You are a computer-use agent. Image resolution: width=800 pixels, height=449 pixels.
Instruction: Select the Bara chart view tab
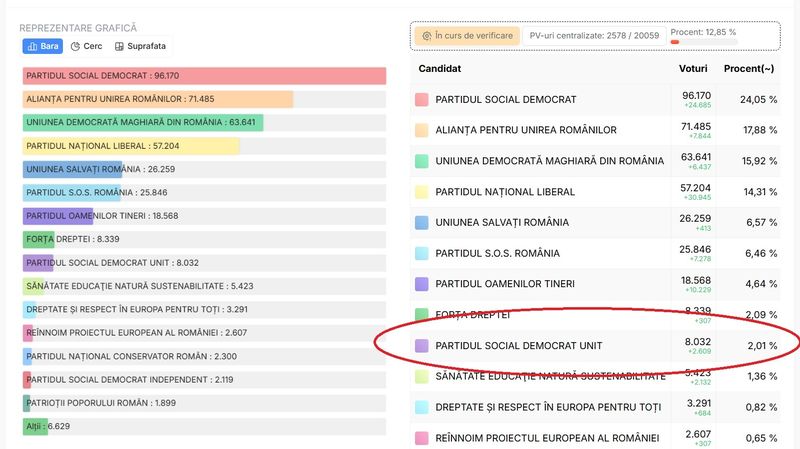pyautogui.click(x=43, y=46)
